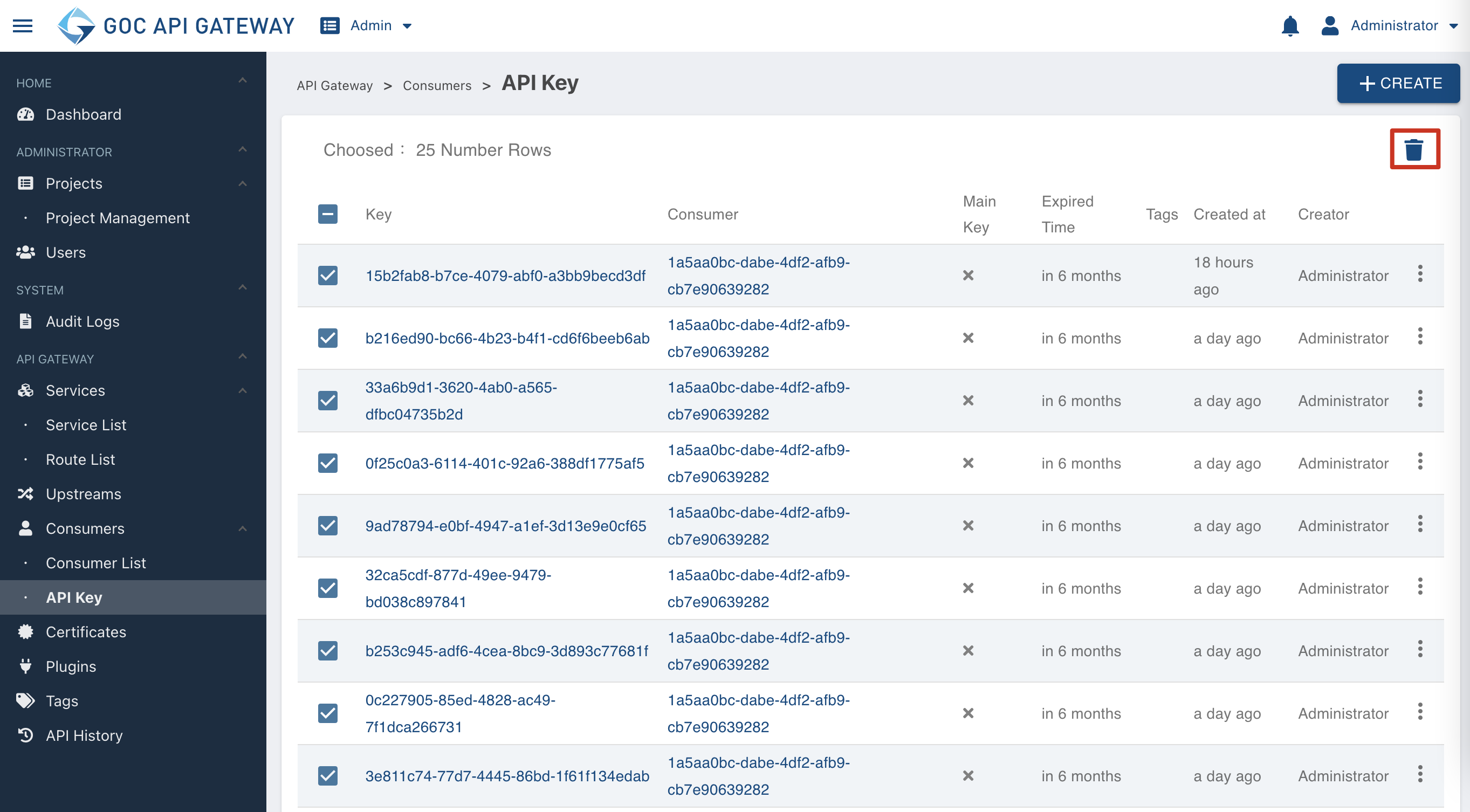Uncheck row with key 33a6b9d1

327,401
